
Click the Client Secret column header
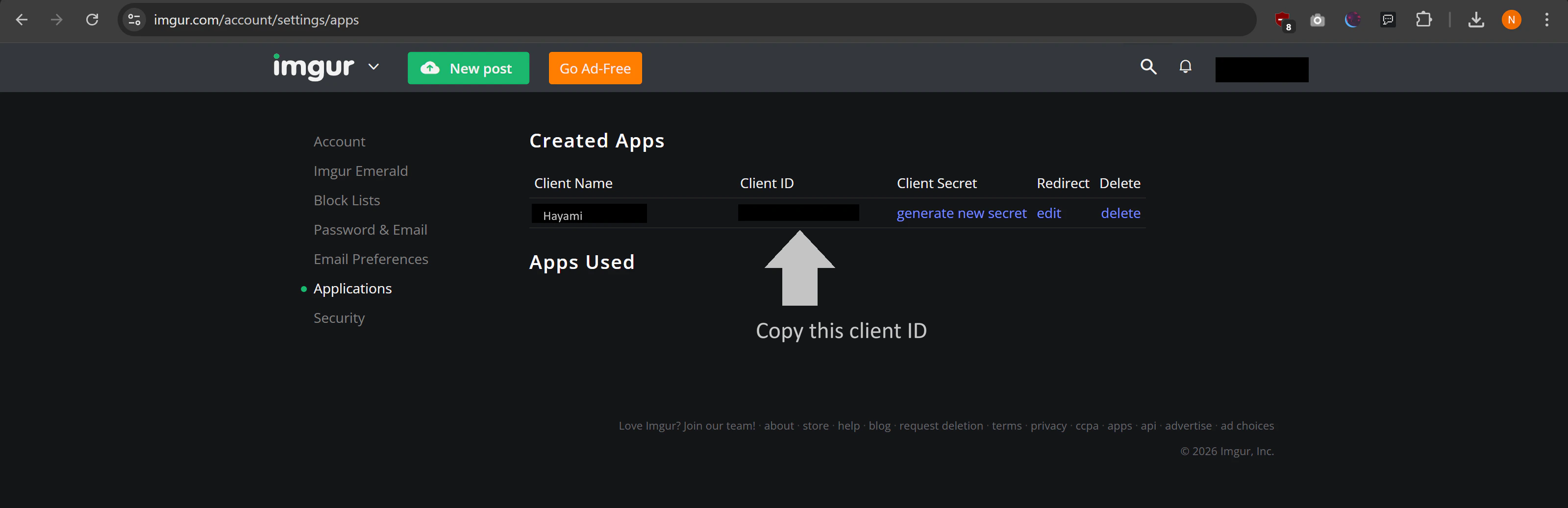pos(936,183)
